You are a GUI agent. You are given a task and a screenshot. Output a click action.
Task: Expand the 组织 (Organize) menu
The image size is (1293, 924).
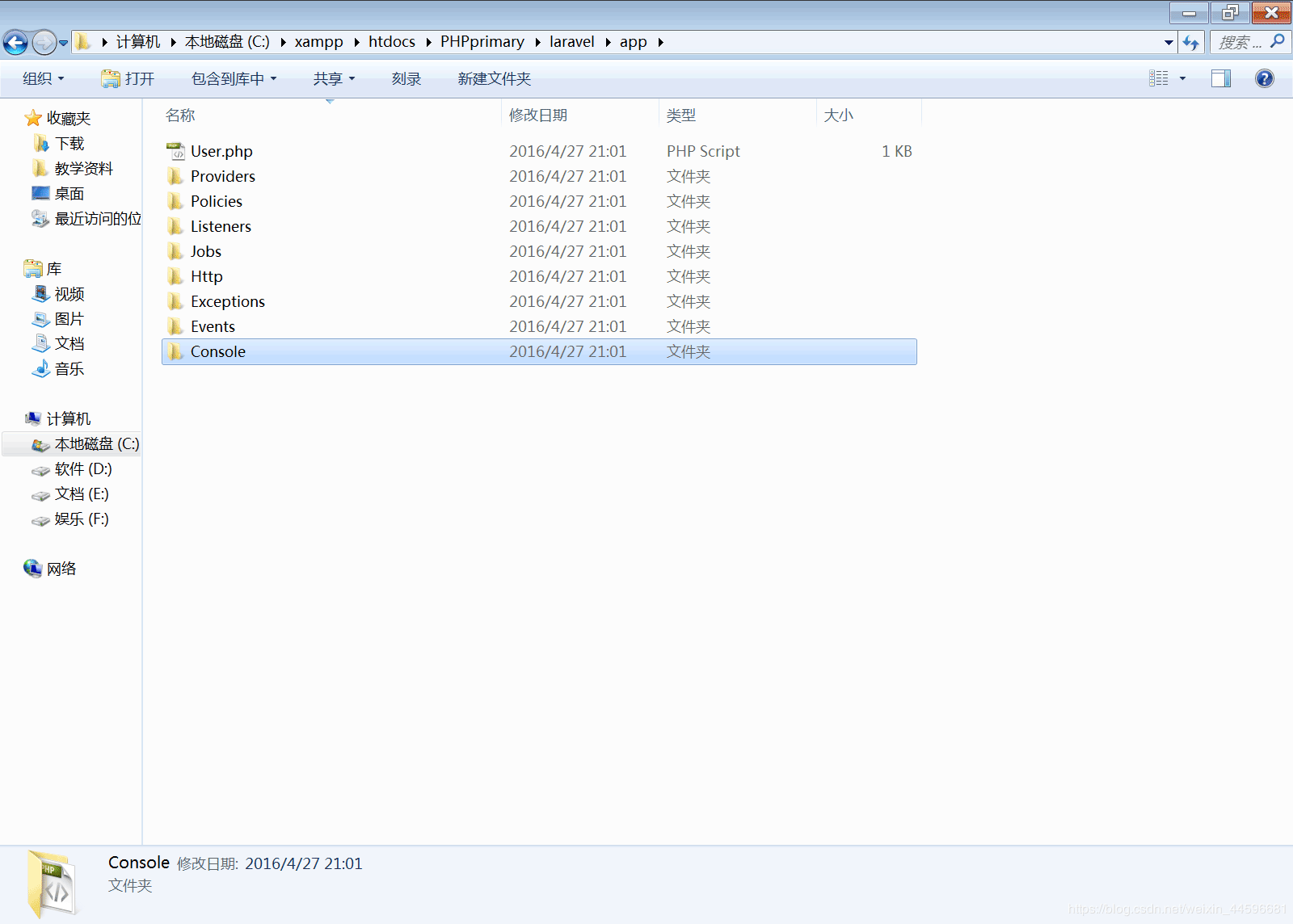(43, 78)
